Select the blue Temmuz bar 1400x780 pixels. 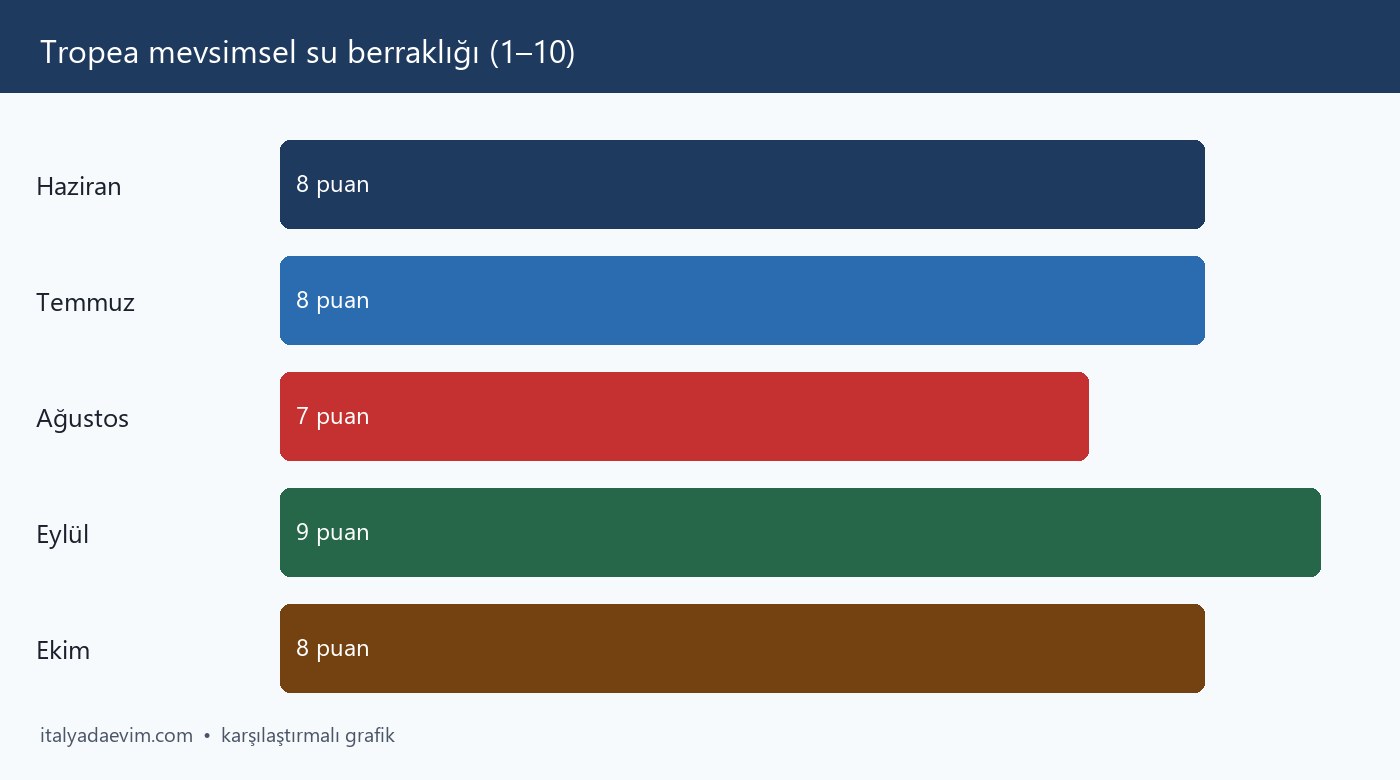pyautogui.click(x=742, y=301)
